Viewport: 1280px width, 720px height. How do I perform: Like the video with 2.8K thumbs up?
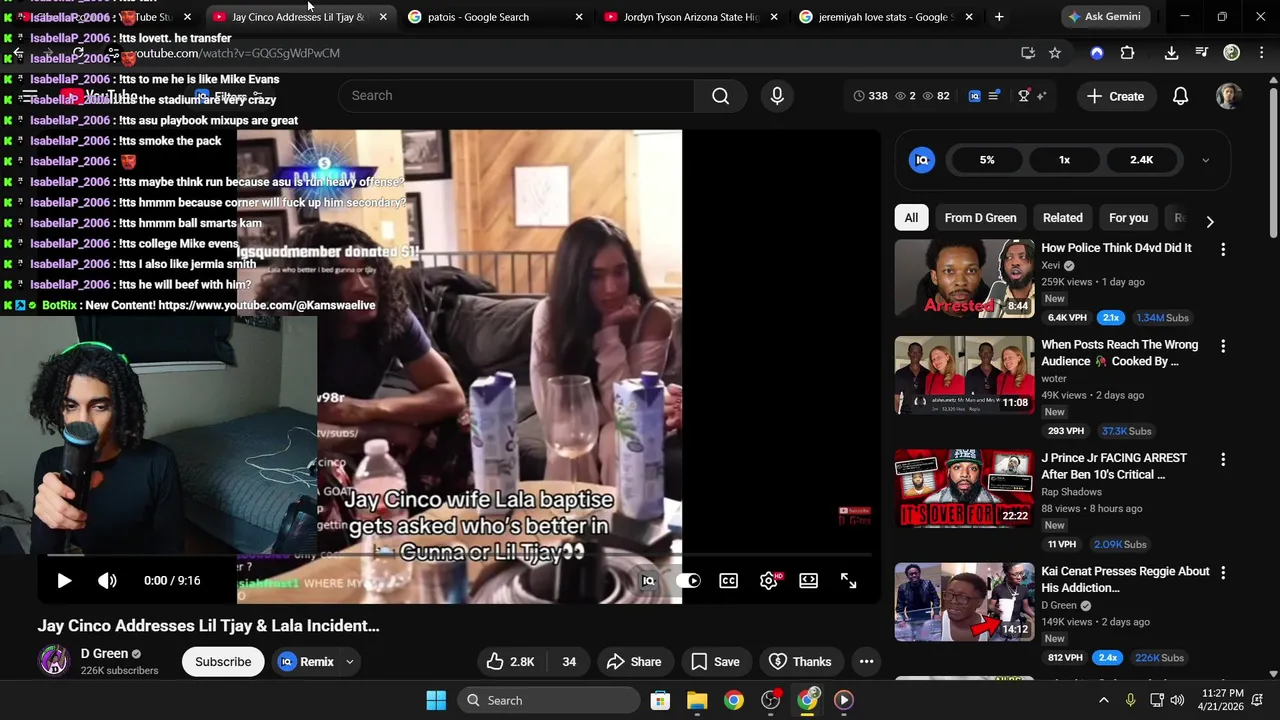[x=510, y=662]
